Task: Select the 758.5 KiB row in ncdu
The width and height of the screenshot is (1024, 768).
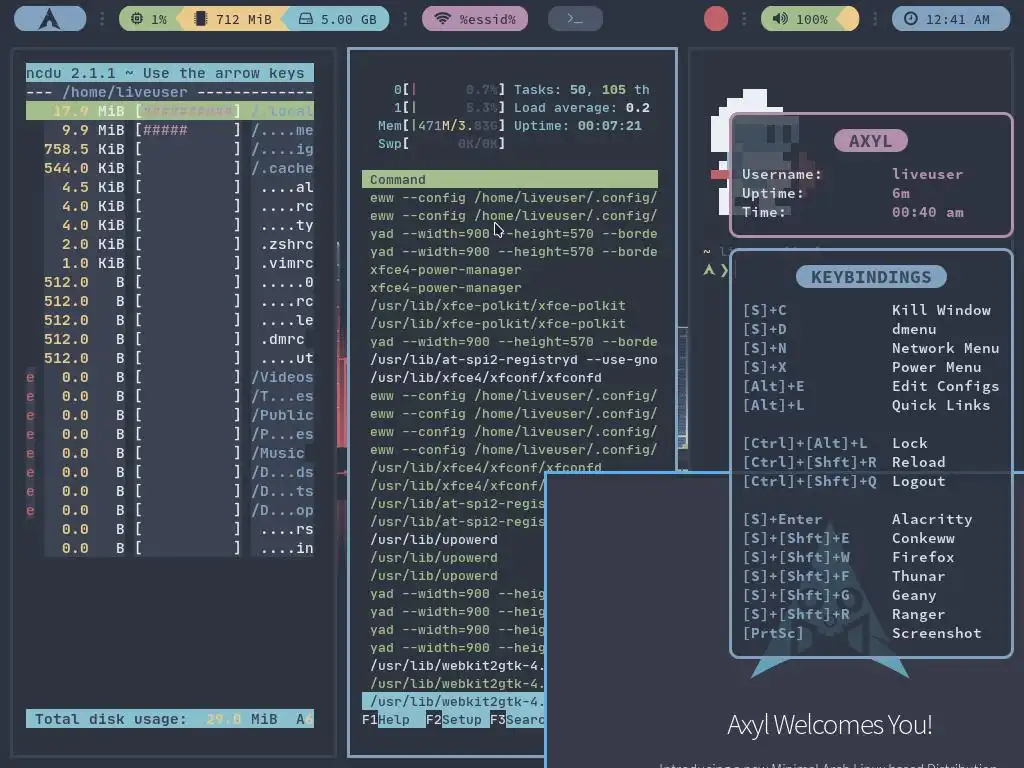Action: (170, 149)
